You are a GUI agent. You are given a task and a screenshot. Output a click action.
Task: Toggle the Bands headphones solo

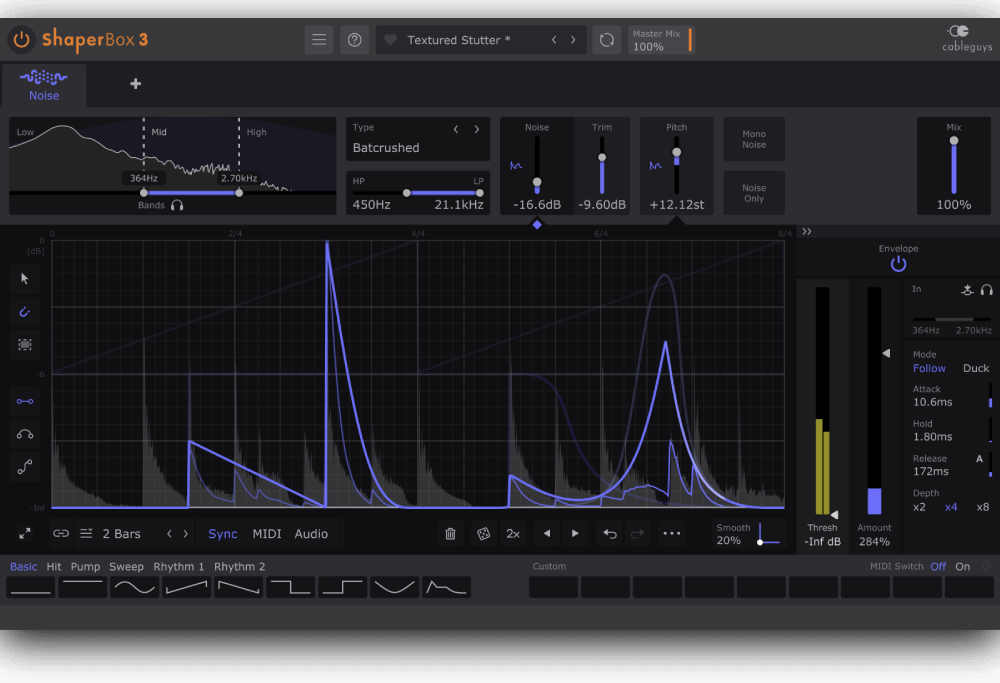pyautogui.click(x=177, y=205)
